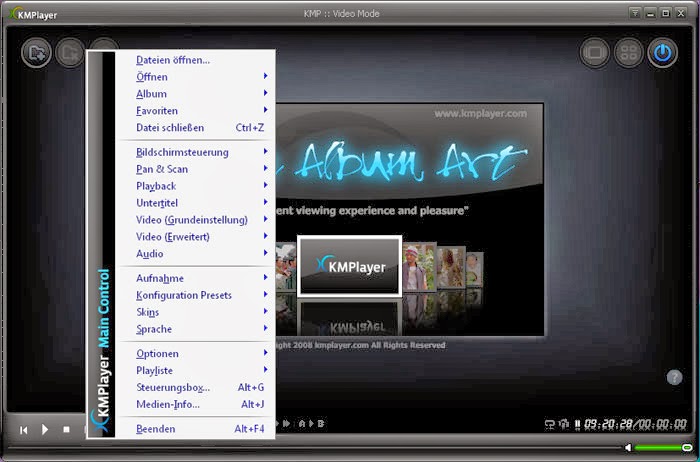
Task: Click the first small icon left of time display
Action: [x=550, y=424]
